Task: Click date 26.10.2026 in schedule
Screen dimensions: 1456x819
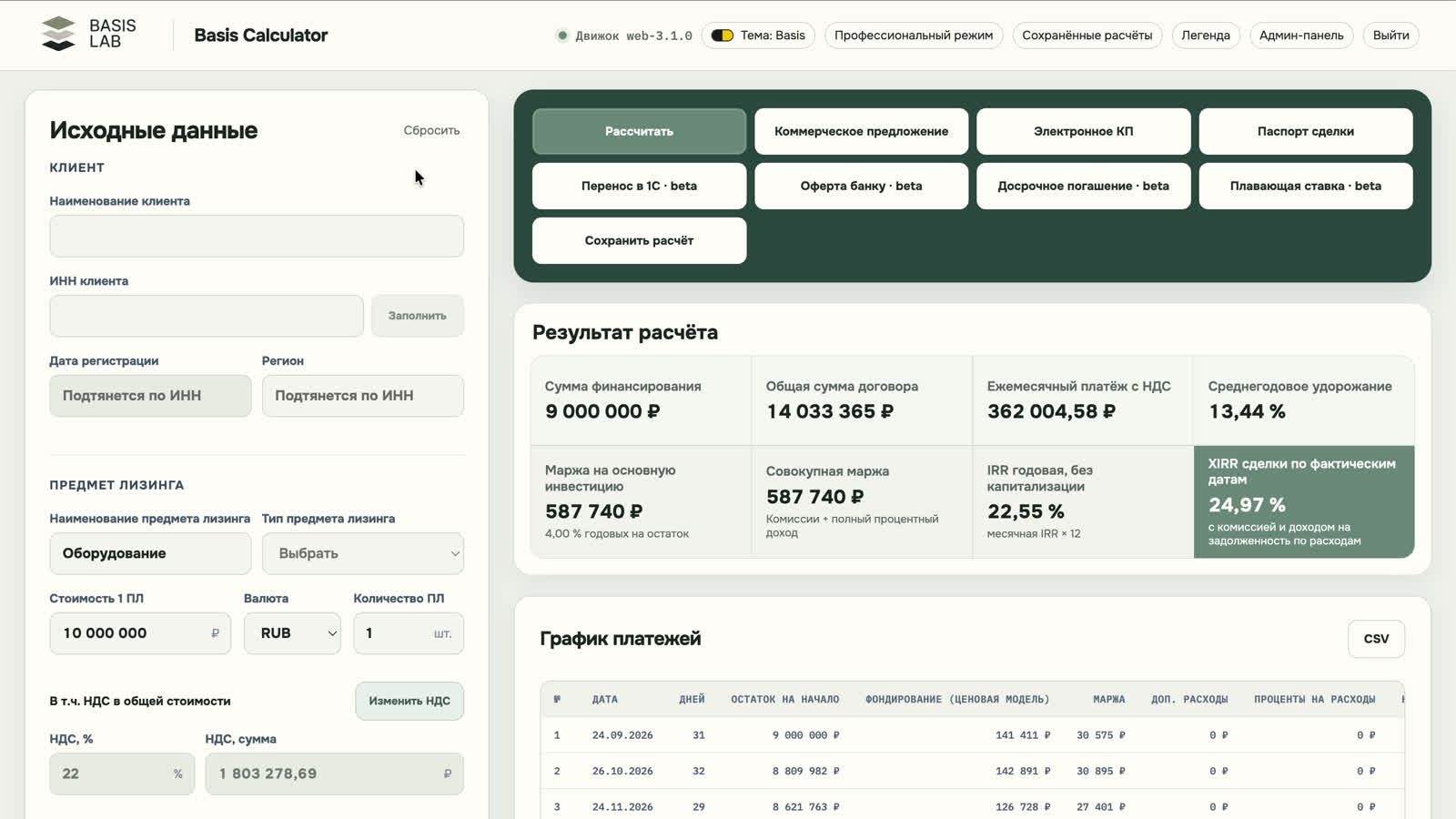Action: (x=622, y=772)
